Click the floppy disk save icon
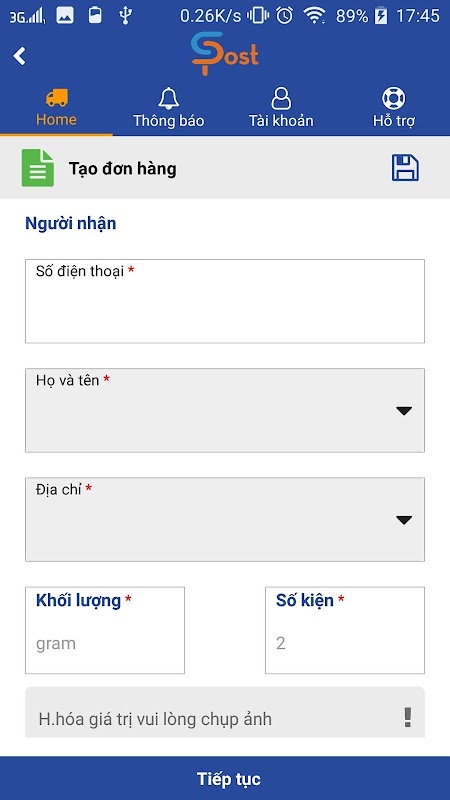Viewport: 450px width, 800px height. (x=405, y=168)
